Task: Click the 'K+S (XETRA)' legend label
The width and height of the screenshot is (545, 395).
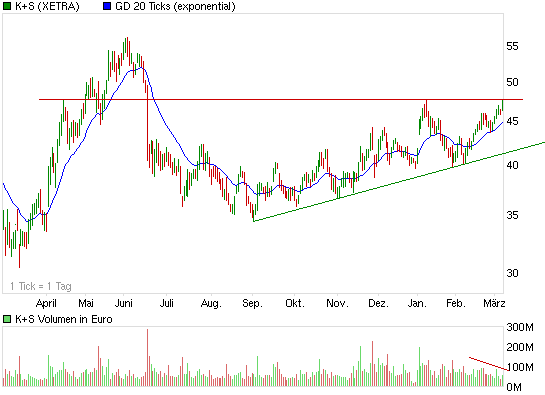Action: pos(47,6)
